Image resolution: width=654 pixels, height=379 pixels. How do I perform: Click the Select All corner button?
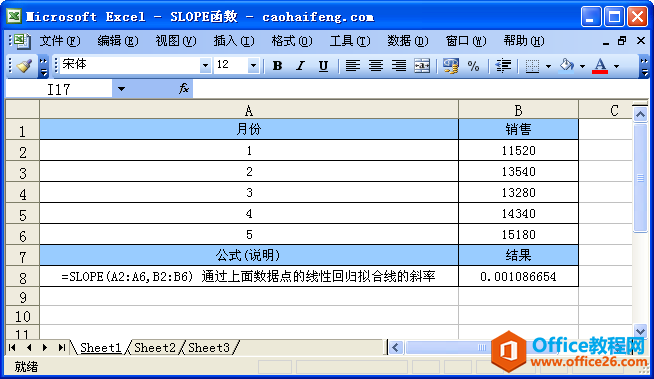pyautogui.click(x=23, y=110)
